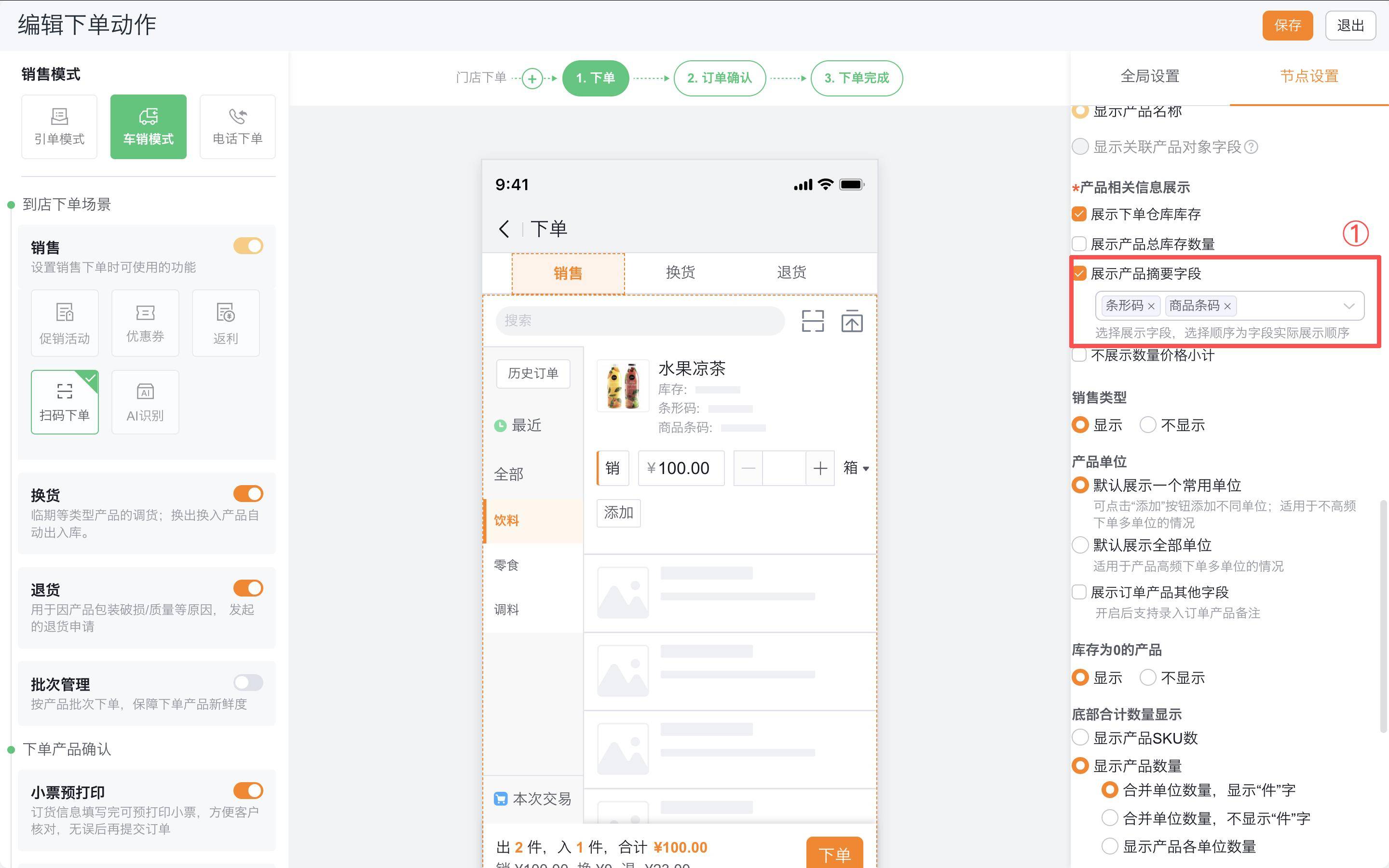The image size is (1389, 868).
Task: Open the 促销活动 feature icon
Action: click(64, 323)
